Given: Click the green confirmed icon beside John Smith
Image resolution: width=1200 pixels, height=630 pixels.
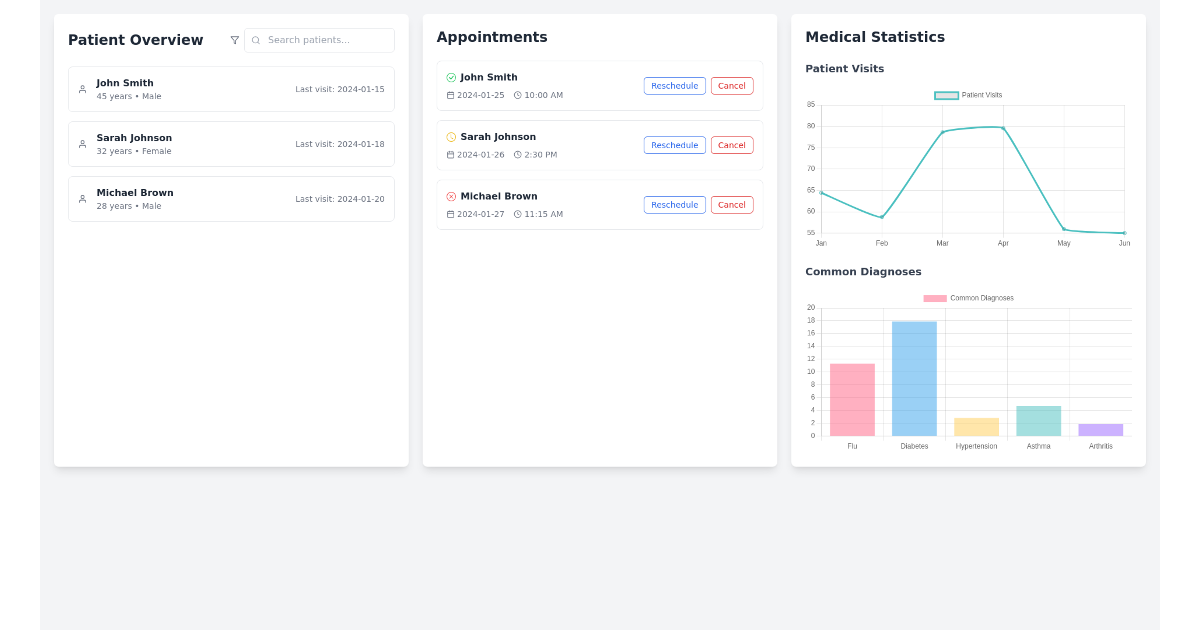Looking at the screenshot, I should pyautogui.click(x=449, y=77).
